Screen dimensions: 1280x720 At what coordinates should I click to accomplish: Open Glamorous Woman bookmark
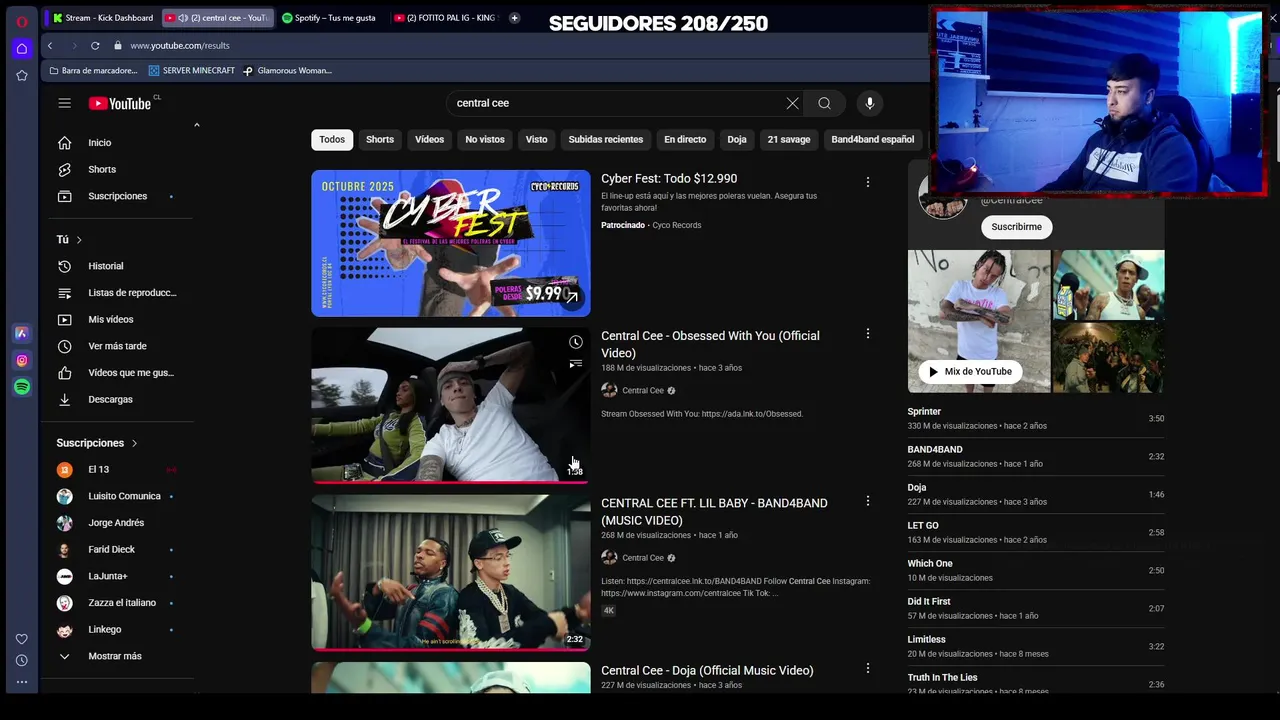tap(287, 71)
